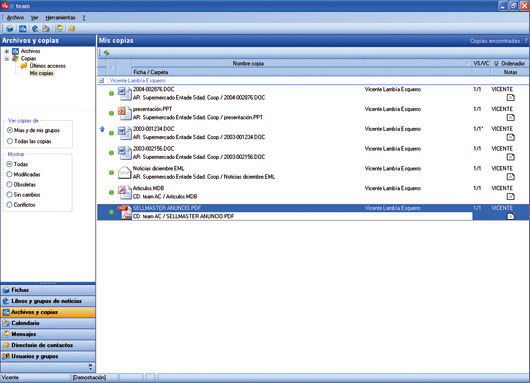This screenshot has height=383, width=530.
Task: Open the Calendario section
Action: (x=48, y=323)
